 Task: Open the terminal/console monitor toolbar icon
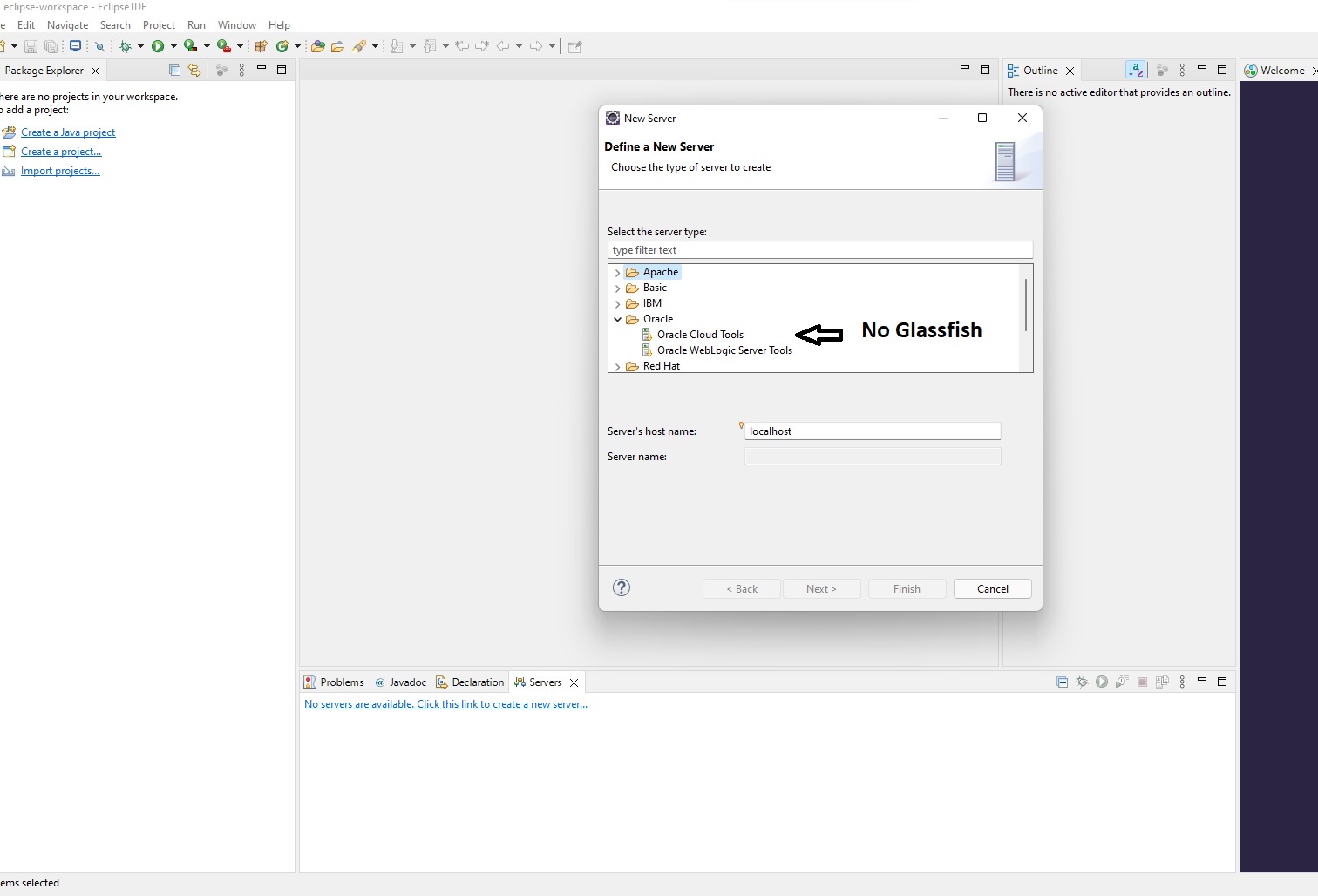(x=75, y=46)
